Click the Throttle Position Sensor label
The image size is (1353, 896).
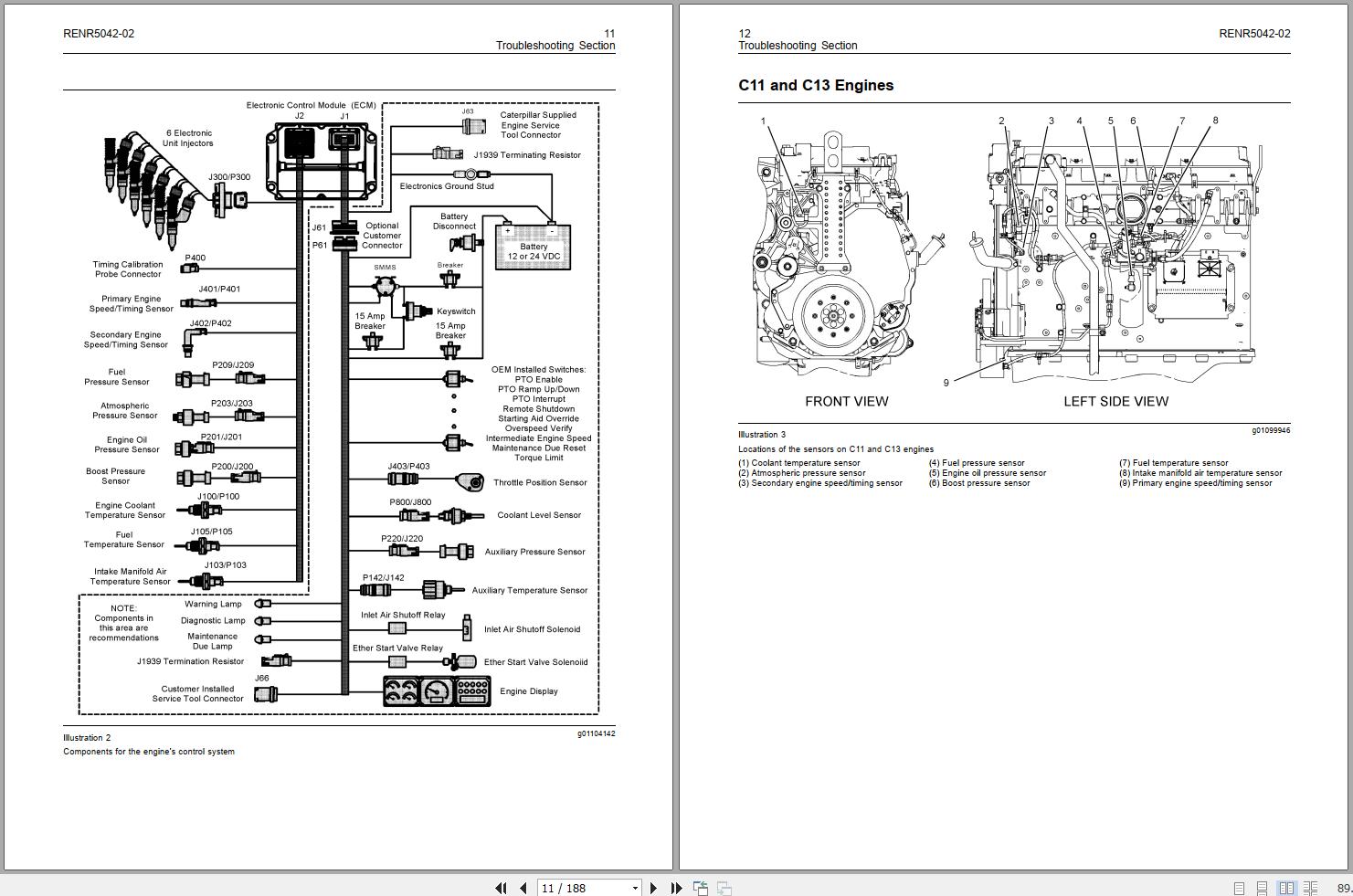point(539,482)
